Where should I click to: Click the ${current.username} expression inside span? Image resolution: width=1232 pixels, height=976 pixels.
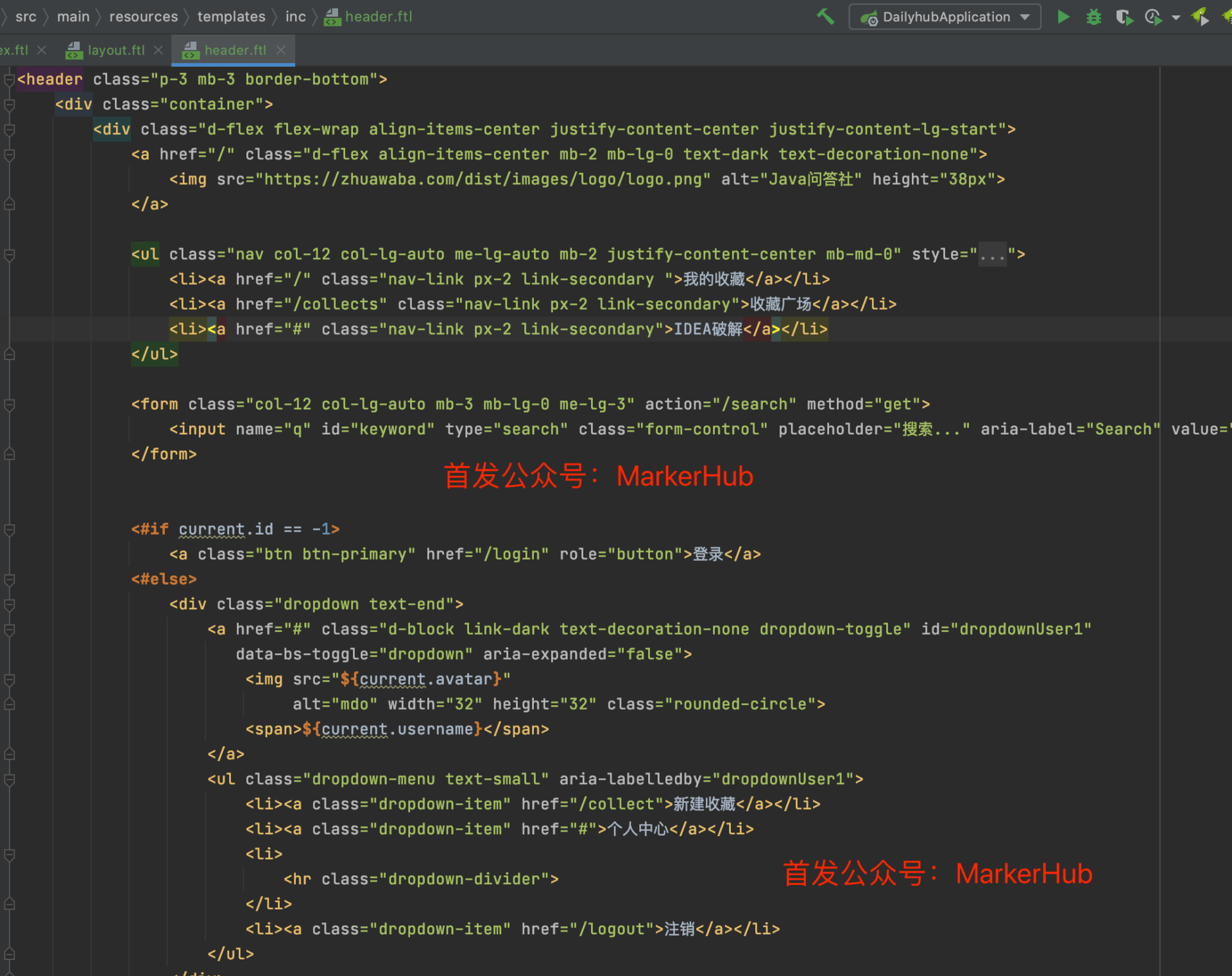(391, 730)
